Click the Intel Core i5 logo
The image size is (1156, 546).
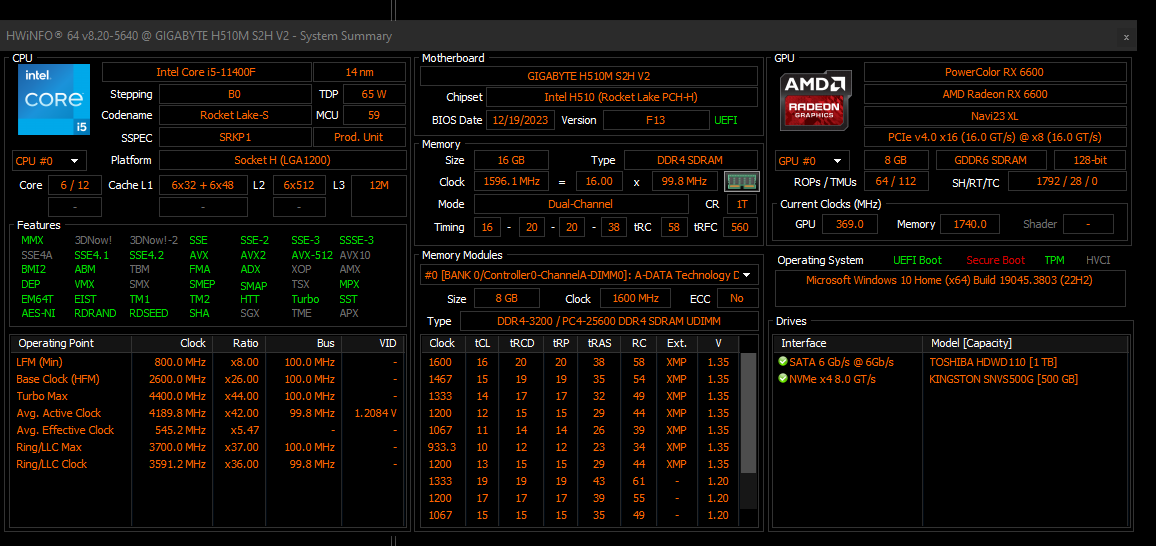(54, 99)
